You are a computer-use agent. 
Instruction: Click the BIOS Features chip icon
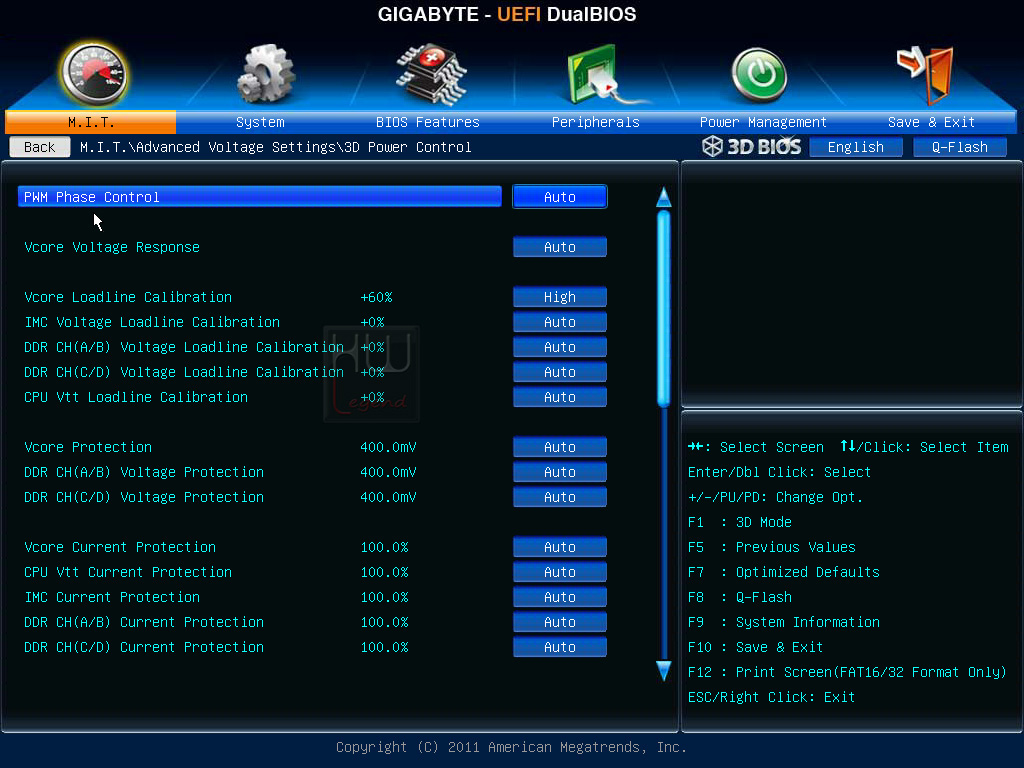click(x=431, y=74)
